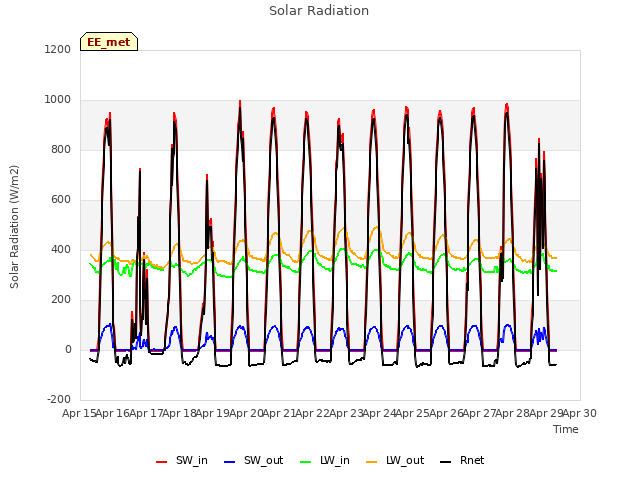Click the blue SW_out legend marker

tap(230, 462)
